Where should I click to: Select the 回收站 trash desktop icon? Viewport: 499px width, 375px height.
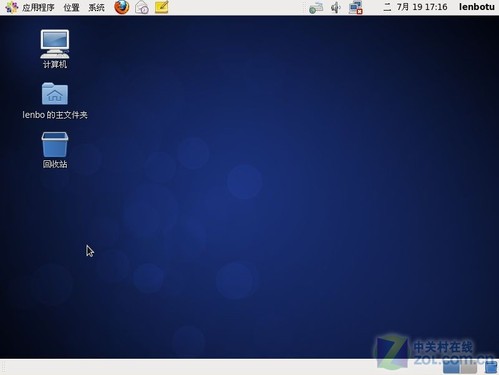click(55, 150)
